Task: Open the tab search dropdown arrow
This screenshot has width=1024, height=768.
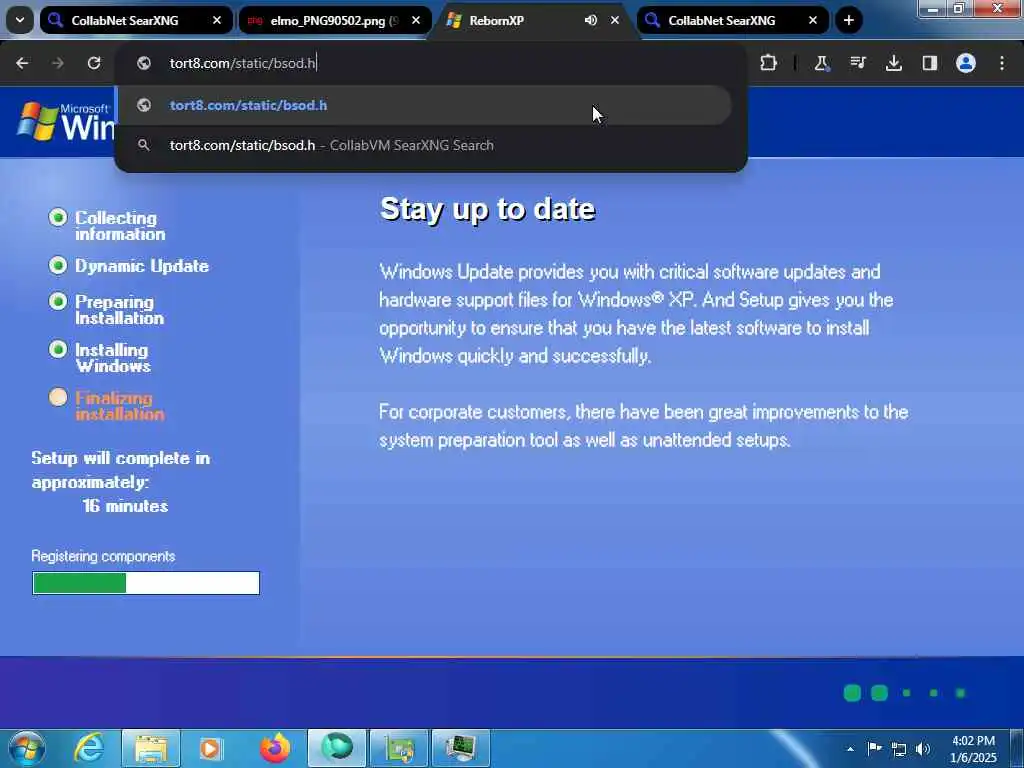Action: coord(20,20)
